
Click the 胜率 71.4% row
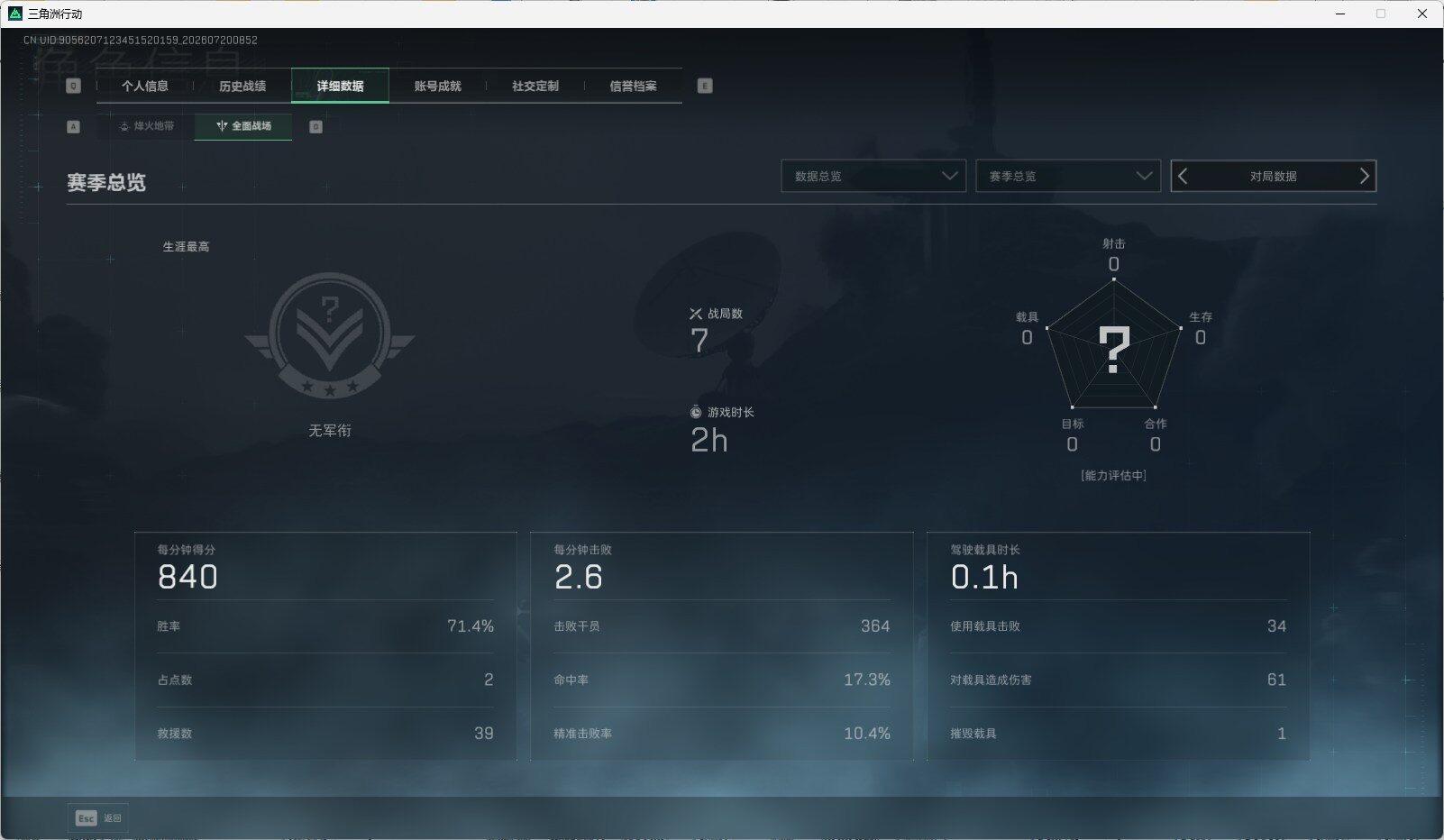tap(325, 626)
